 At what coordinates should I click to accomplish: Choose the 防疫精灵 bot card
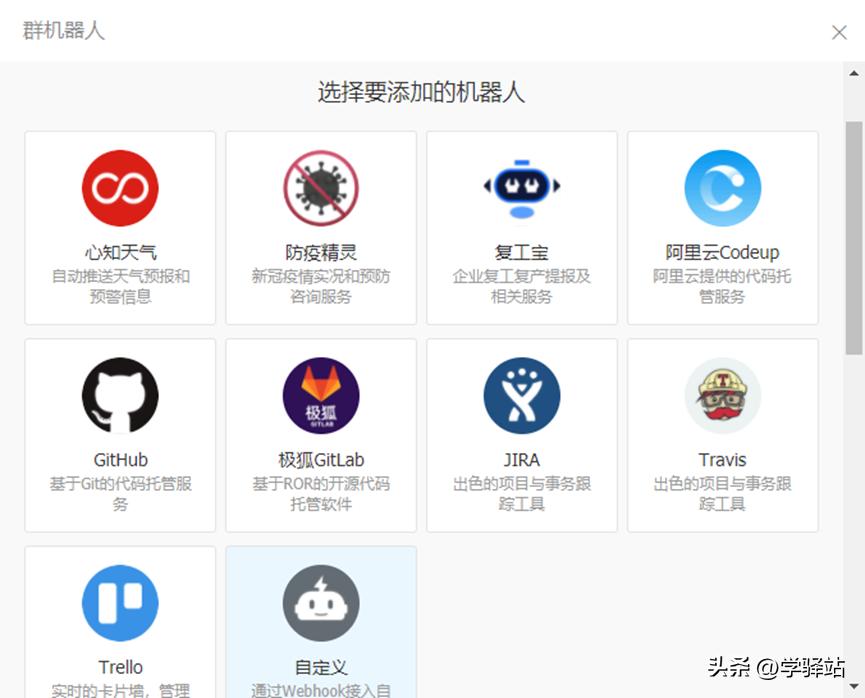pos(320,227)
